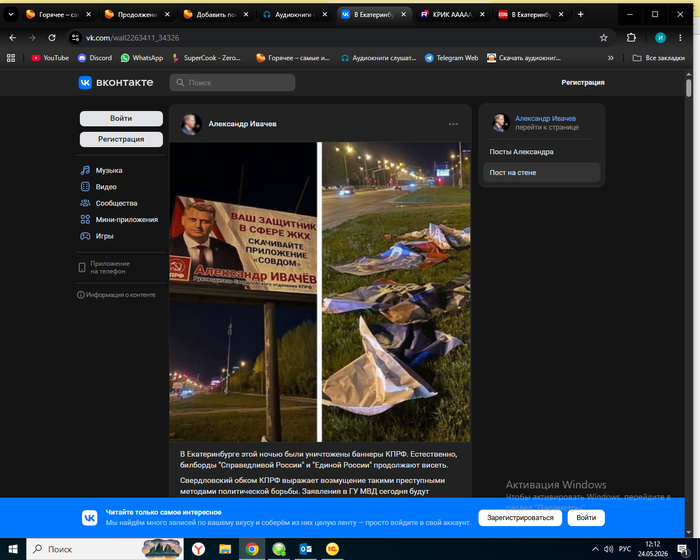Show hidden system tray icons

pos(595,549)
